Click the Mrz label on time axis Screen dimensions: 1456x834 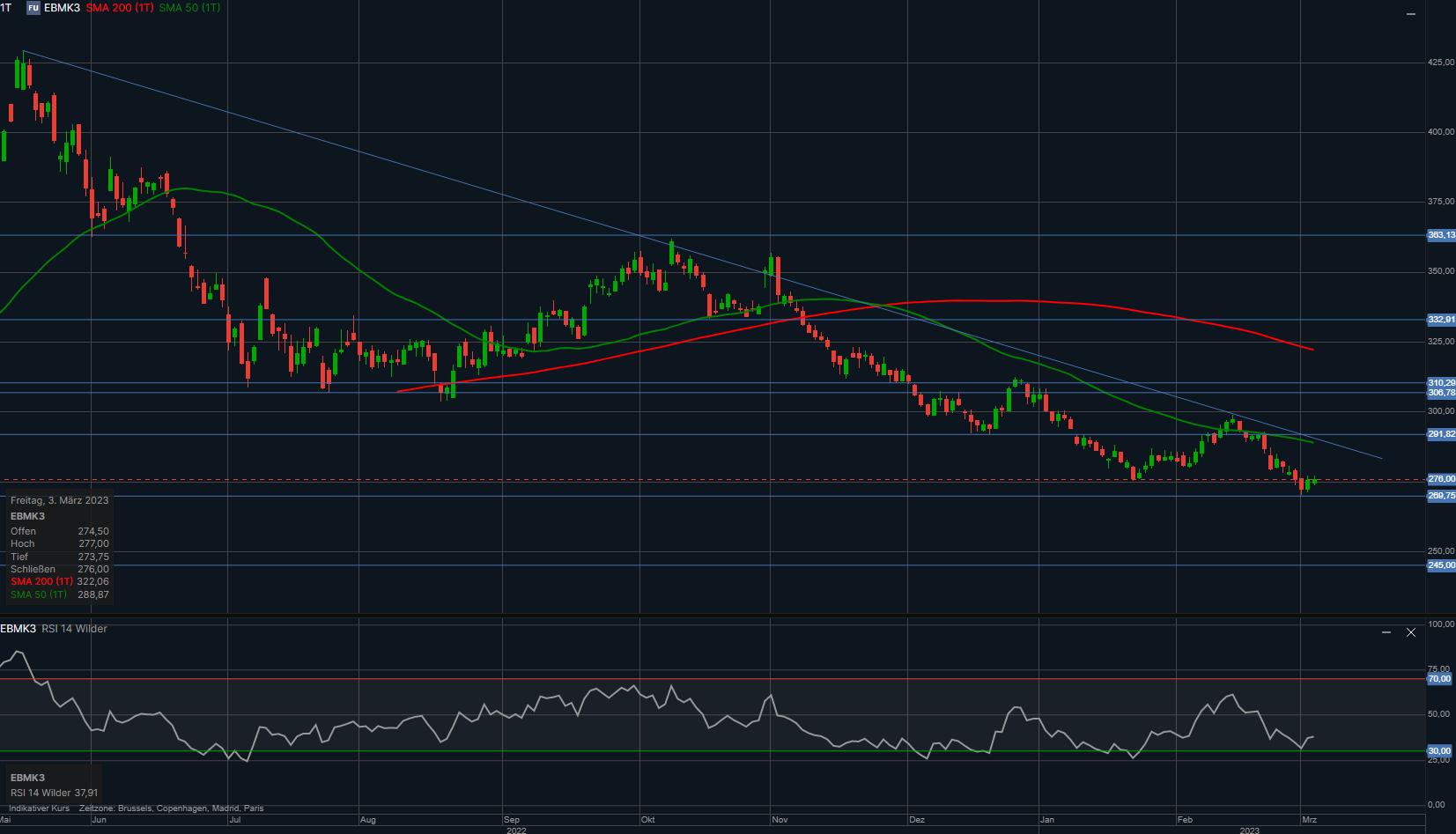[1310, 820]
